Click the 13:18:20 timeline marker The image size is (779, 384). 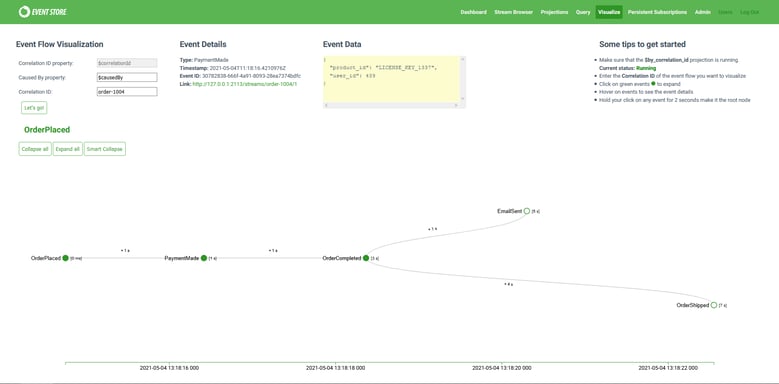pos(501,368)
